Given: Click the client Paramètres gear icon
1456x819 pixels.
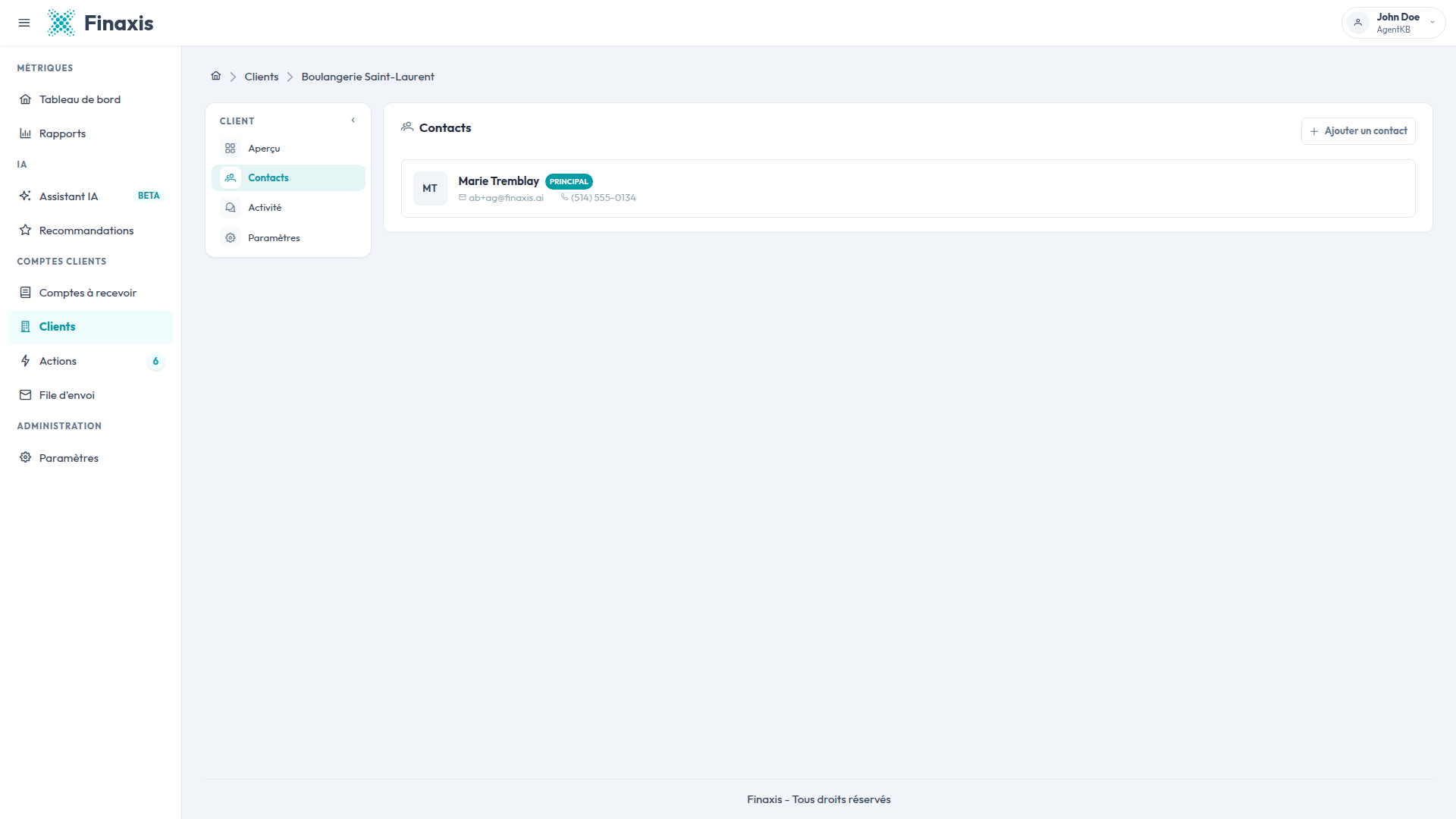Looking at the screenshot, I should [231, 237].
